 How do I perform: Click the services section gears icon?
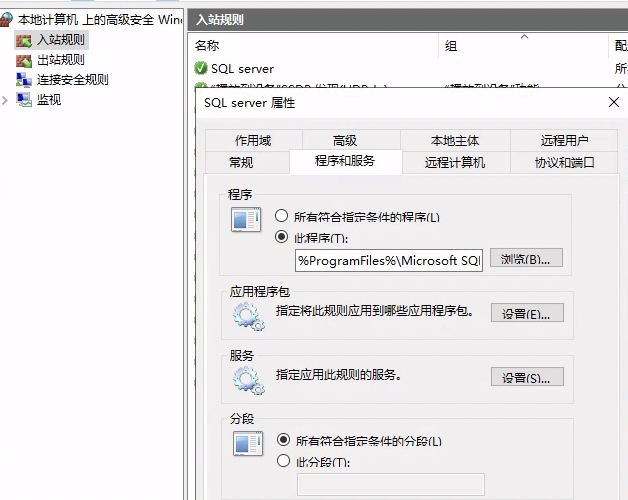(249, 381)
